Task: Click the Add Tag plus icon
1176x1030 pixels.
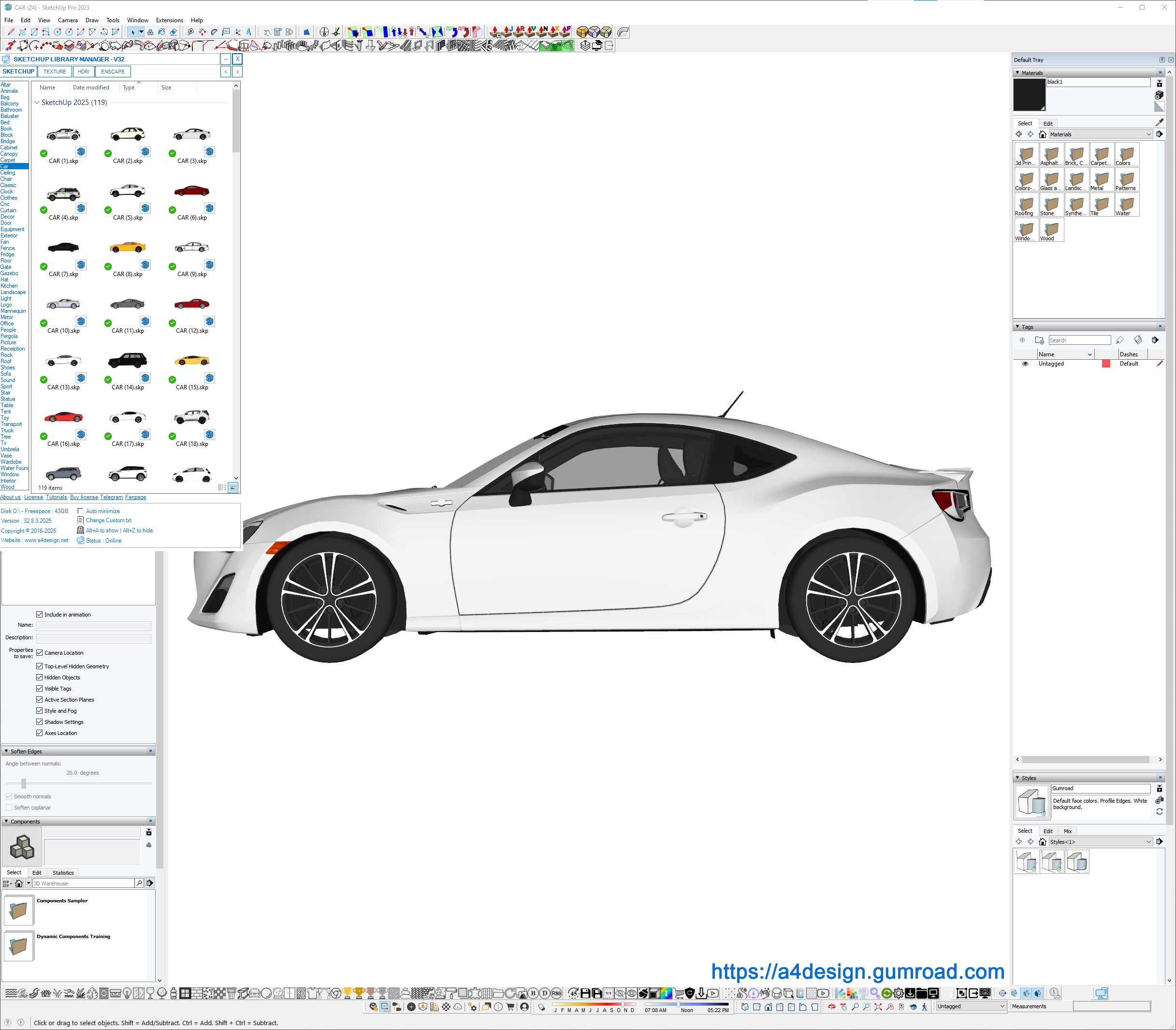Action: tap(1022, 340)
